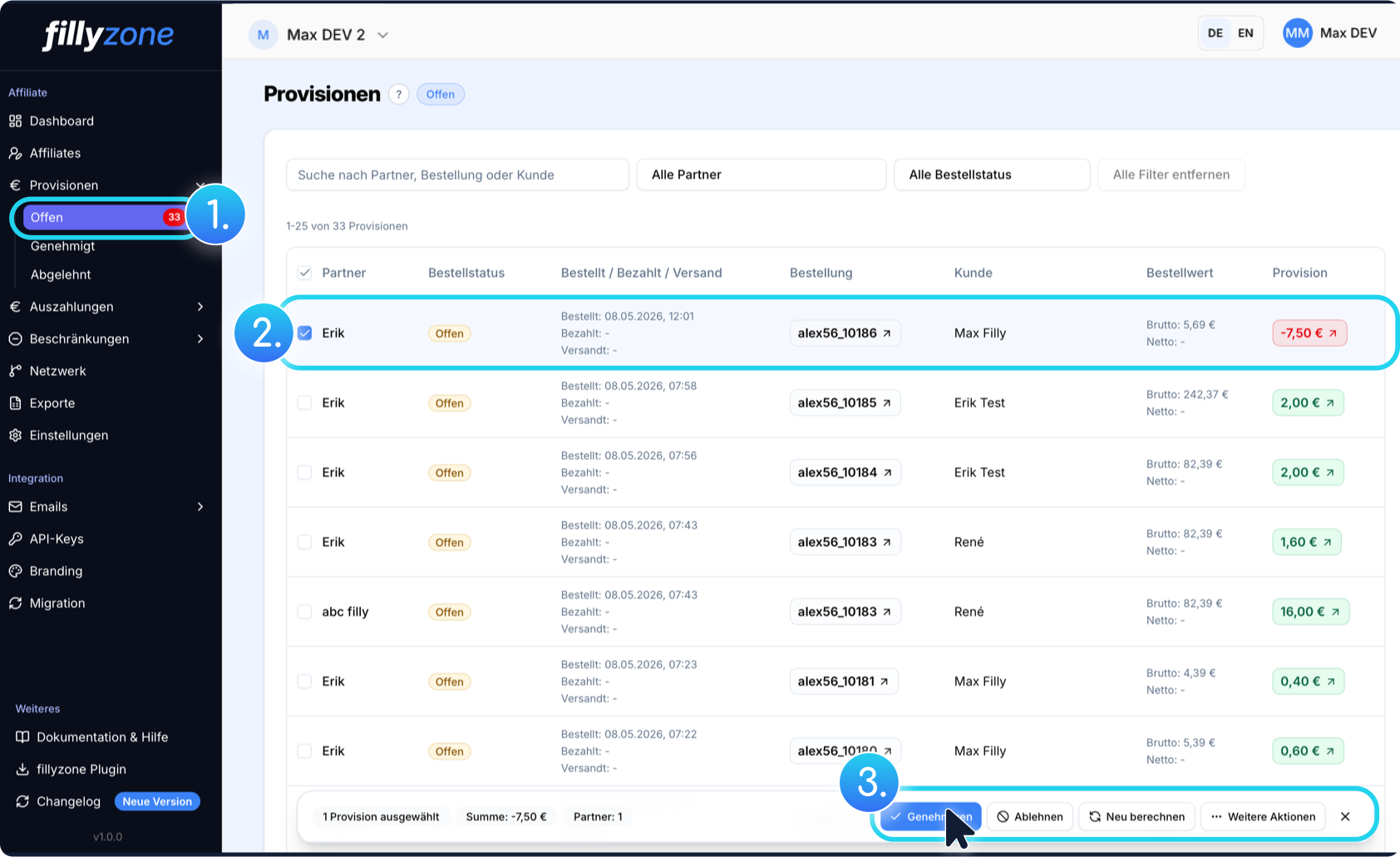Toggle the select-all checkbox in table header
The width and height of the screenshot is (1400, 857).
tap(305, 273)
